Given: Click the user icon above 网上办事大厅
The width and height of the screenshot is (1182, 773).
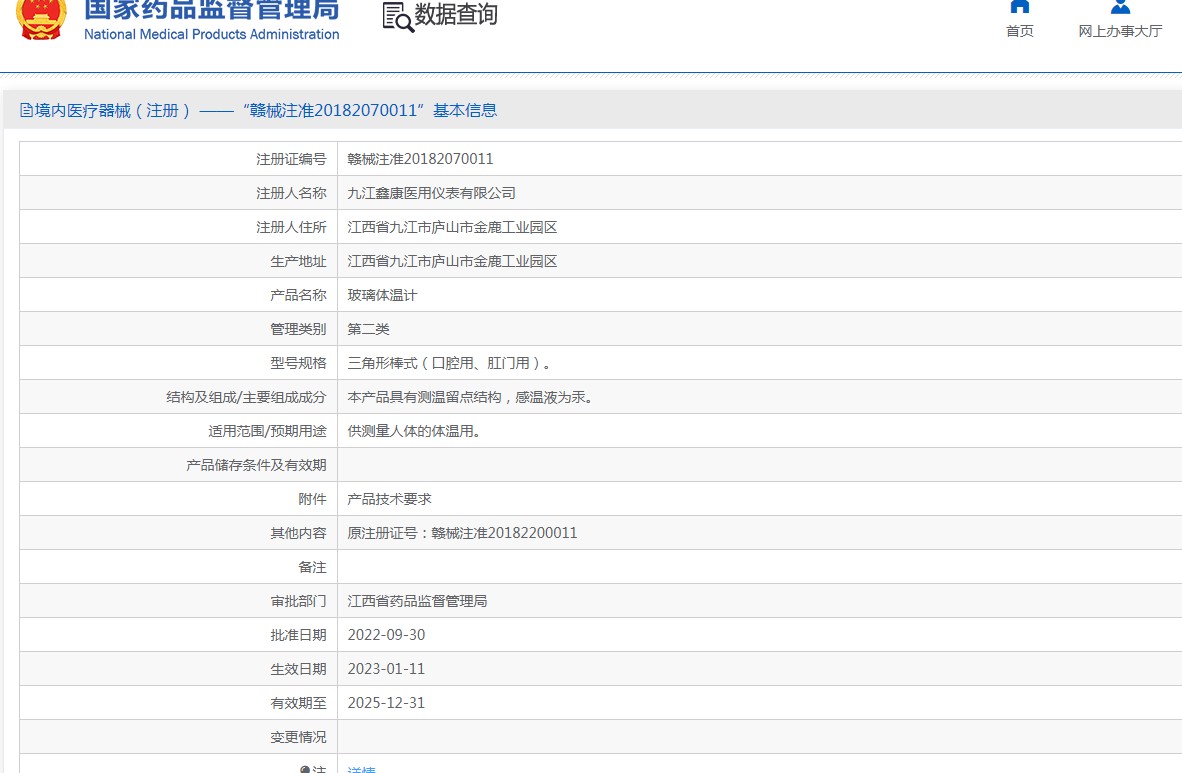Looking at the screenshot, I should [1120, 6].
